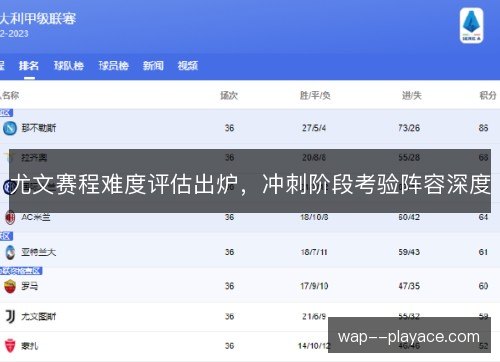
Task: Click 36 matches in the 蒙扎 row
Action: [x=229, y=346]
